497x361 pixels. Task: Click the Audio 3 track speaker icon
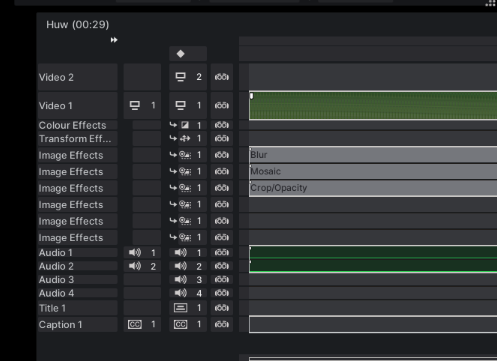pyautogui.click(x=180, y=279)
